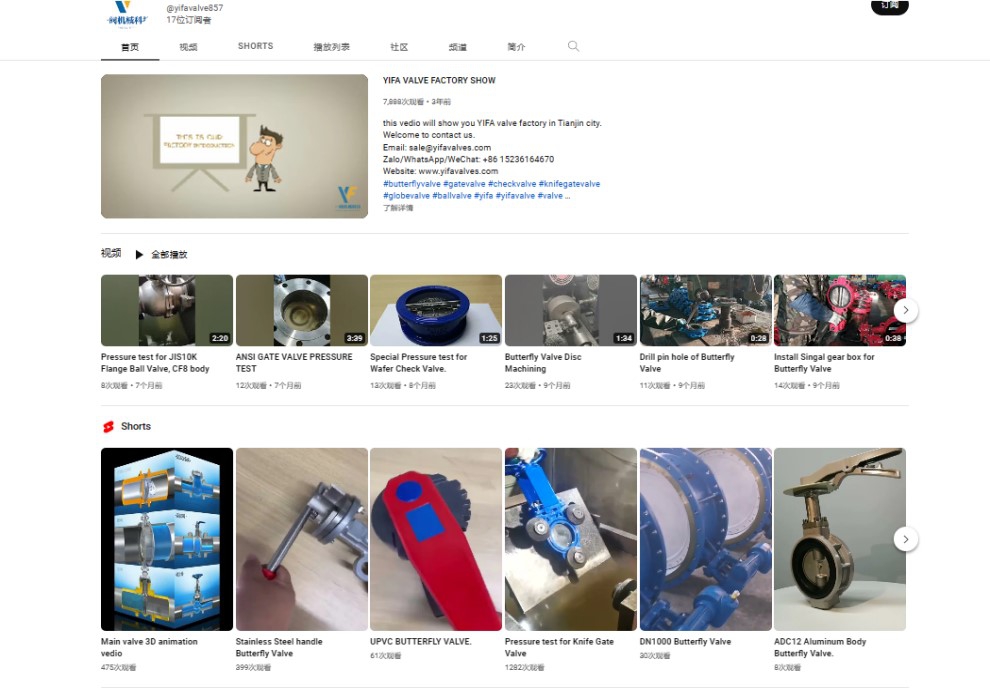990x698 pixels.
Task: Open the 视频 videos tab
Action: [188, 47]
